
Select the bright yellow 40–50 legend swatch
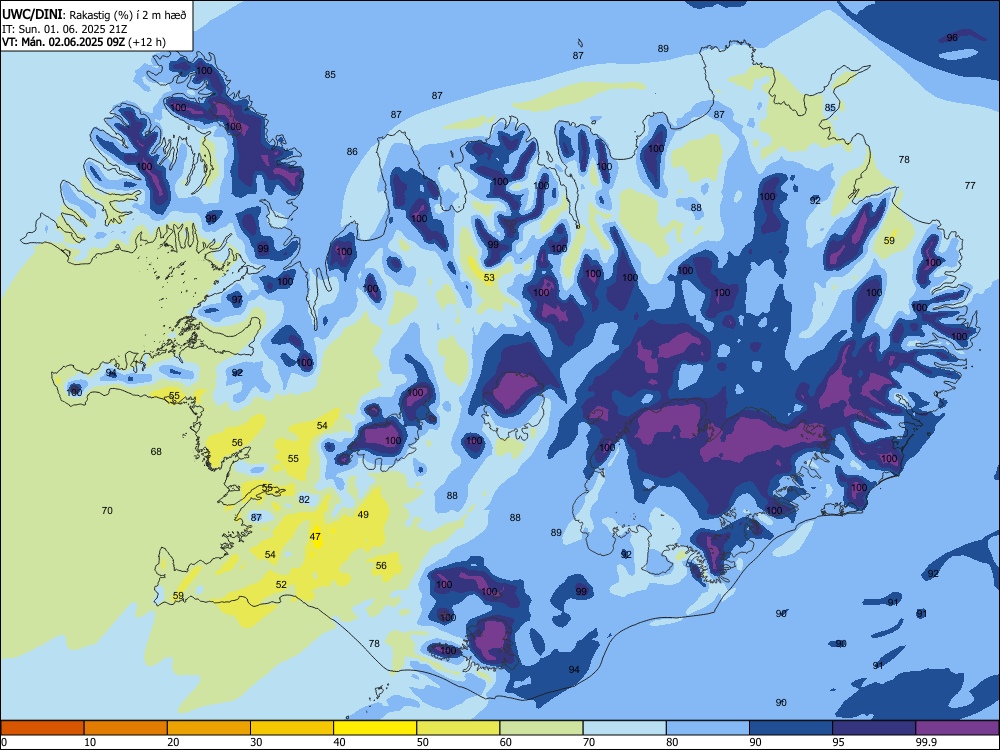point(375,728)
